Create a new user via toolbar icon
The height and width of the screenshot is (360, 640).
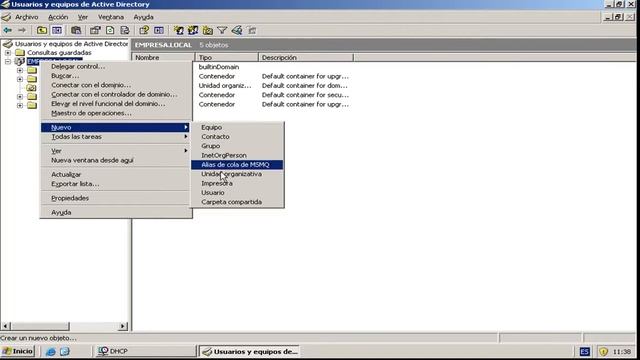(x=178, y=30)
